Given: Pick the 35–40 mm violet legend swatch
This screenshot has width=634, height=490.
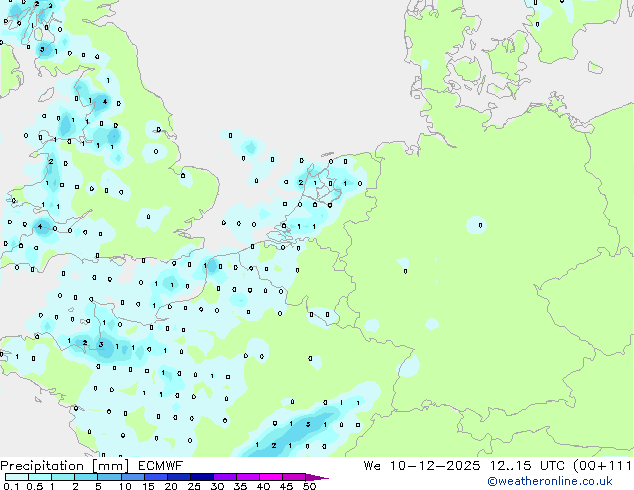Looking at the screenshot, I should (x=248, y=477).
